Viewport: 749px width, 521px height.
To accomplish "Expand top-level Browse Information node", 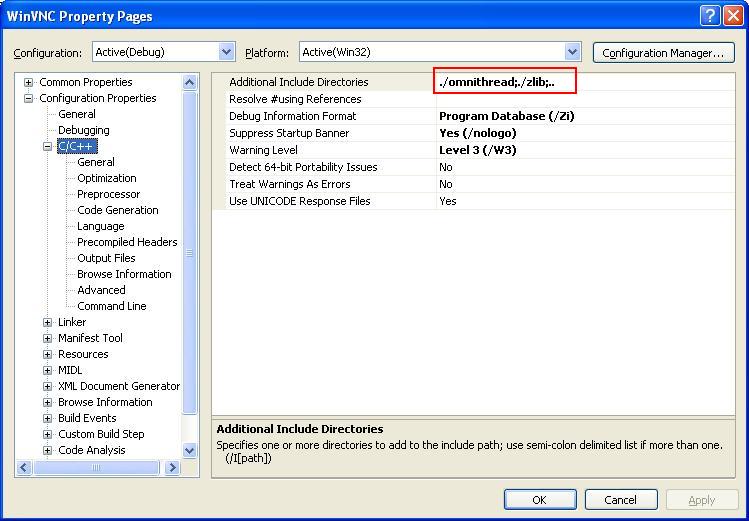I will tap(47, 402).
